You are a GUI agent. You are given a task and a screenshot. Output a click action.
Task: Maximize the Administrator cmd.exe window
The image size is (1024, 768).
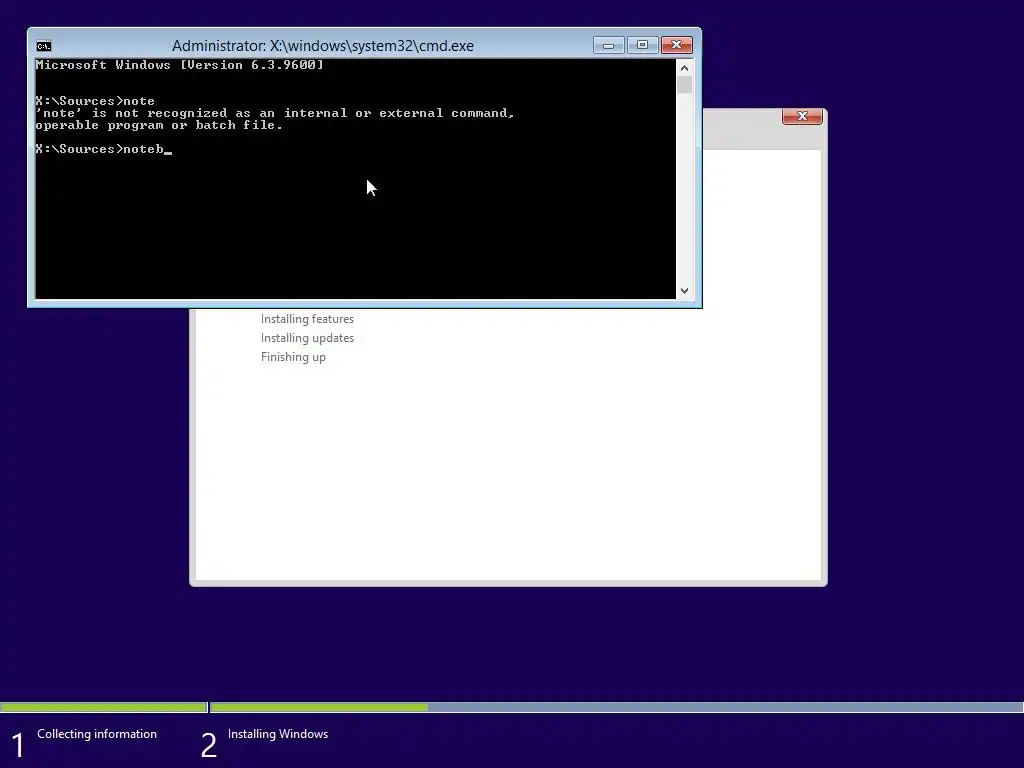[x=643, y=45]
